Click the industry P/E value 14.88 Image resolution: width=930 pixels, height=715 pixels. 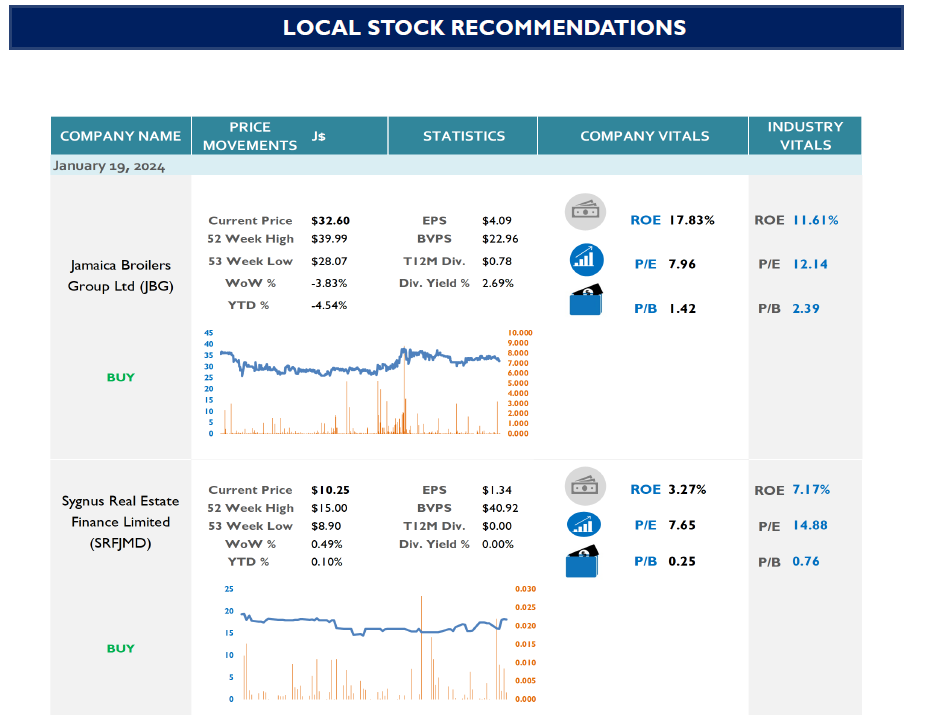[810, 525]
